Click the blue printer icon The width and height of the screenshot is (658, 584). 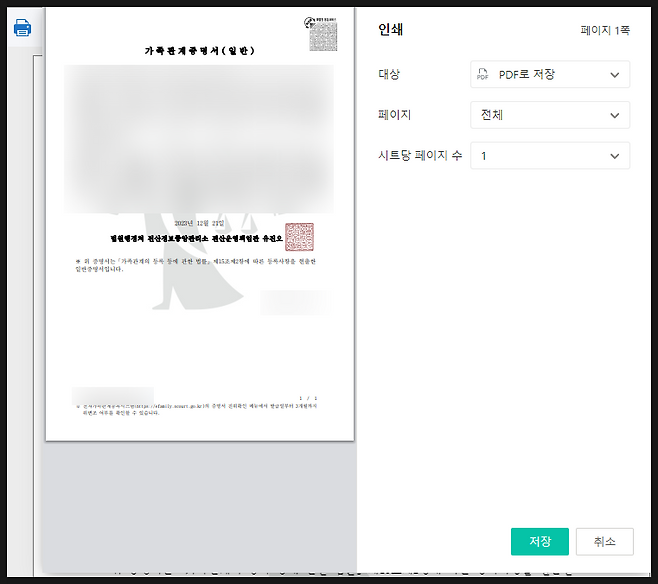coord(22,28)
